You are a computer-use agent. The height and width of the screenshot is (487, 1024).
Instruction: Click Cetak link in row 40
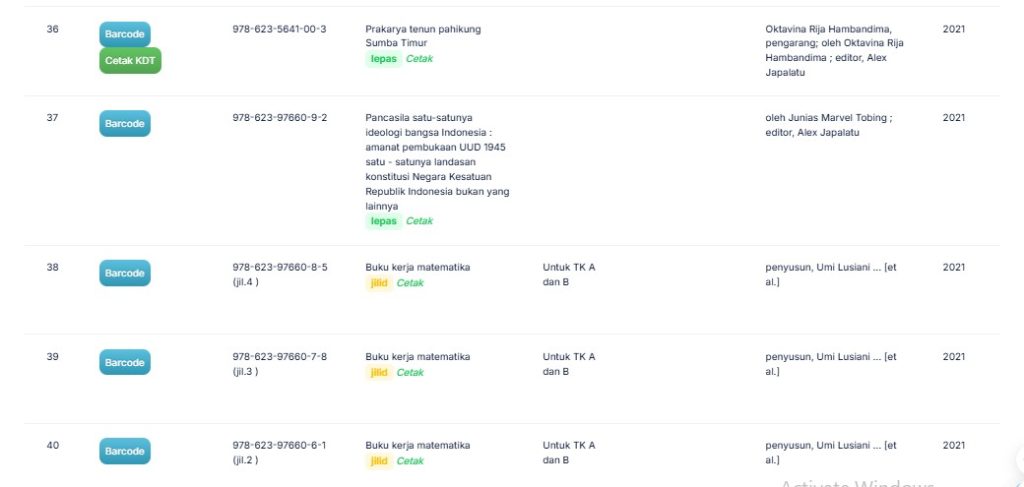tap(410, 461)
